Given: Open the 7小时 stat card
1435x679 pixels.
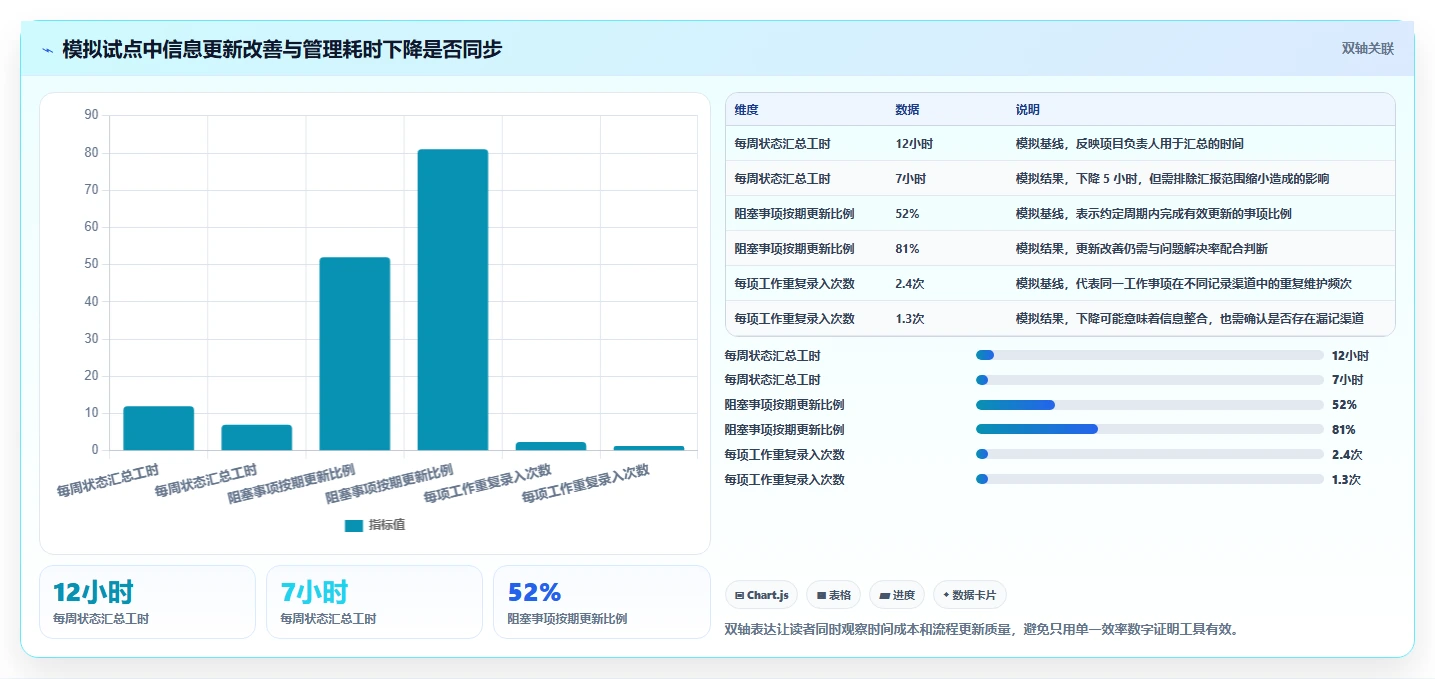Looking at the screenshot, I should (374, 602).
